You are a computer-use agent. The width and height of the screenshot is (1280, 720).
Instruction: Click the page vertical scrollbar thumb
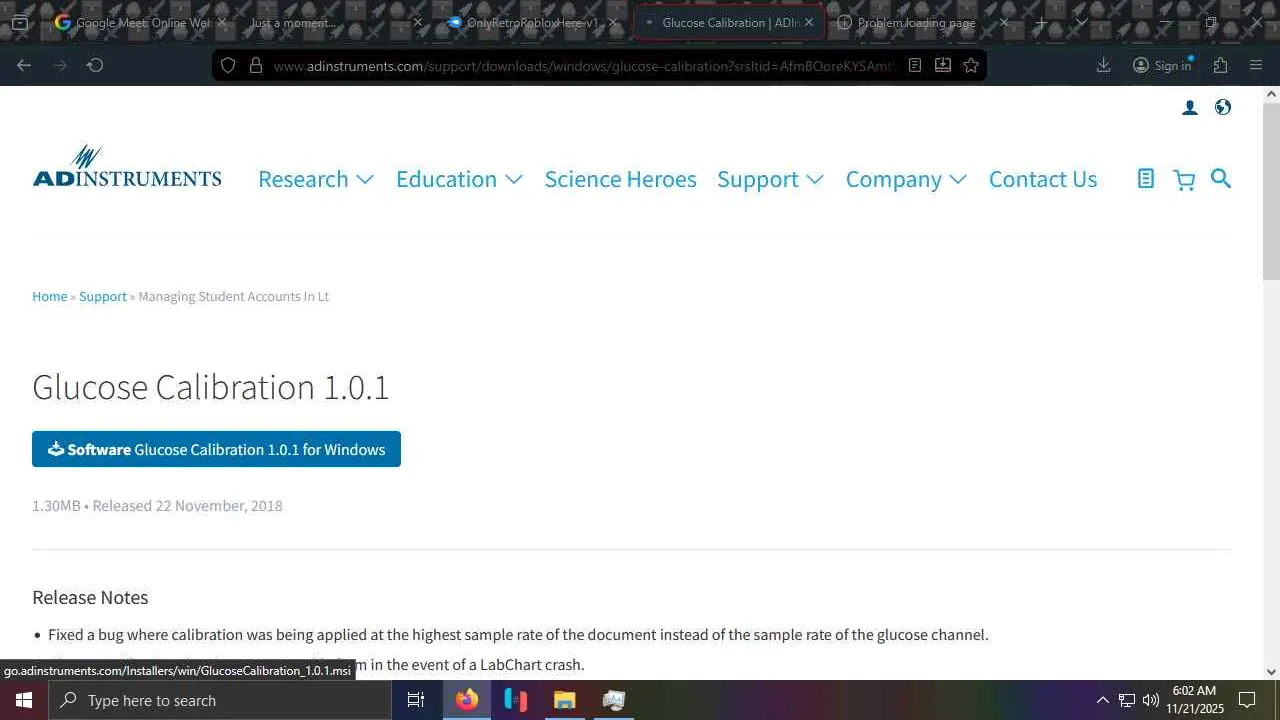tap(1272, 190)
